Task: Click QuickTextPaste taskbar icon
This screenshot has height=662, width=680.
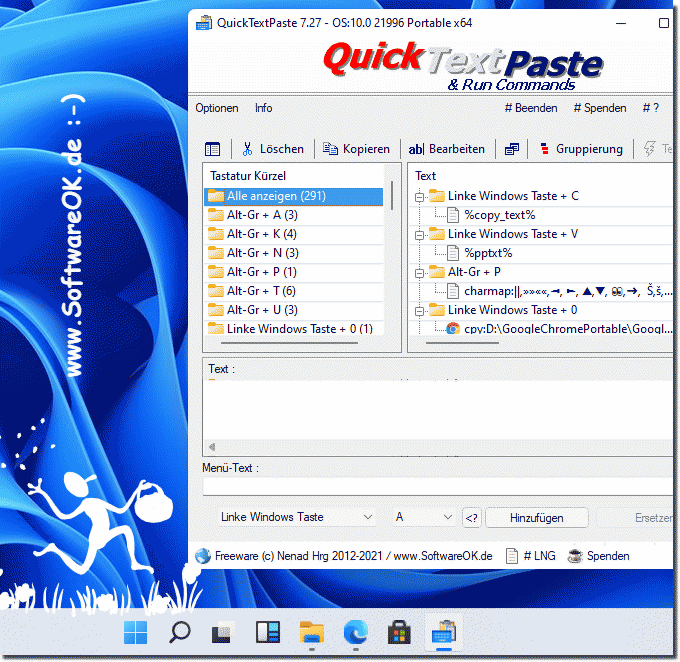Action: pyautogui.click(x=444, y=633)
